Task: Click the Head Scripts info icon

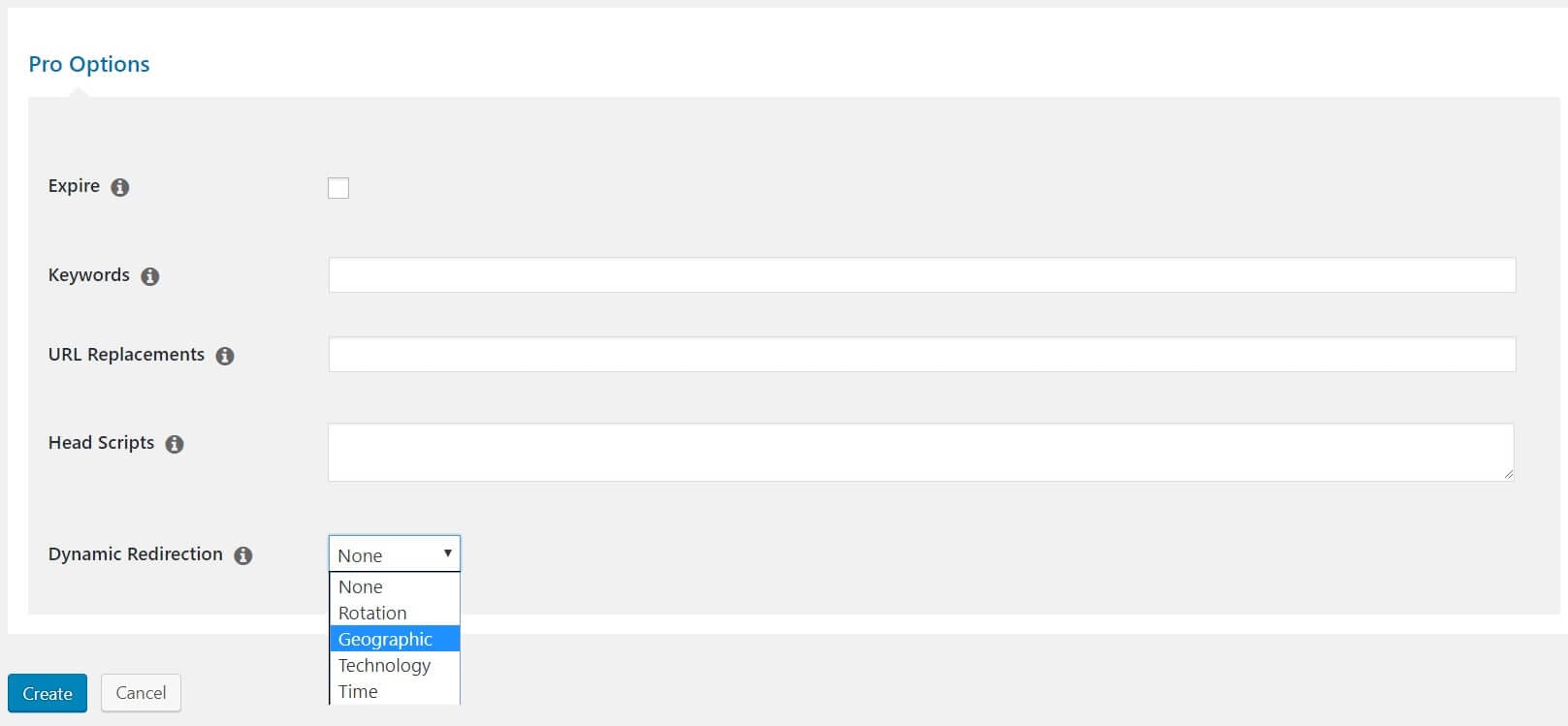Action: [175, 444]
